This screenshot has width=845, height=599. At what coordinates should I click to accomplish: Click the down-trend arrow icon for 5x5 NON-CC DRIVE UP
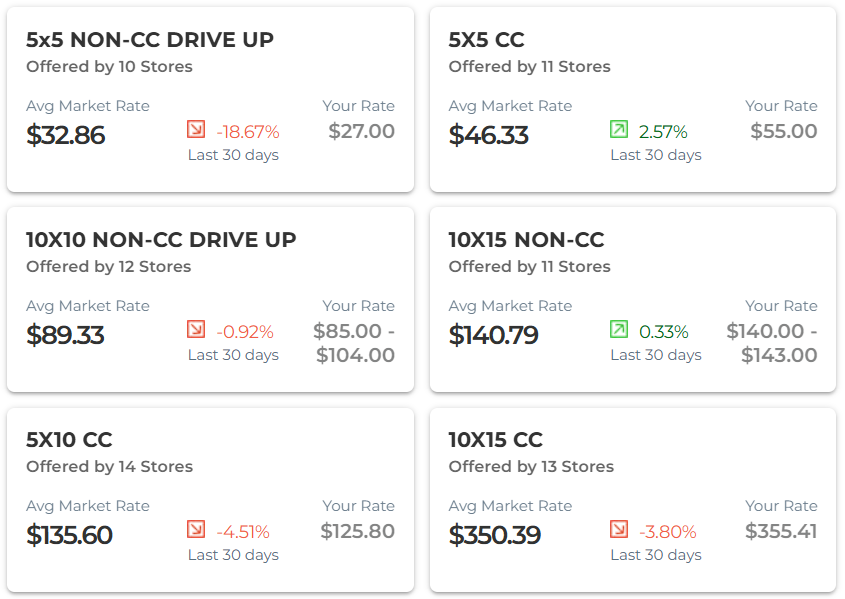196,130
